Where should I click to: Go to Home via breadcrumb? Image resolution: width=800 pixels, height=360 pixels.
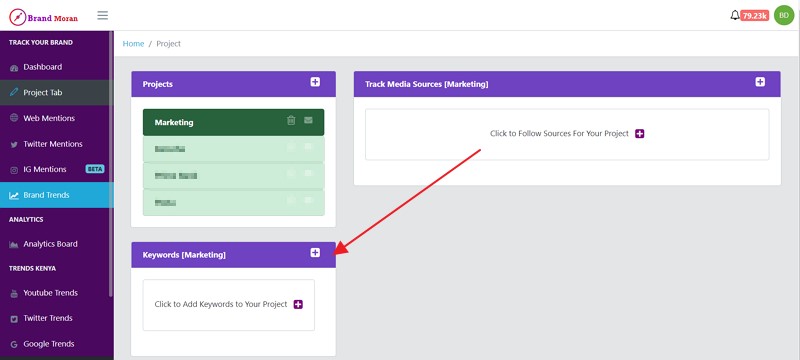(133, 44)
